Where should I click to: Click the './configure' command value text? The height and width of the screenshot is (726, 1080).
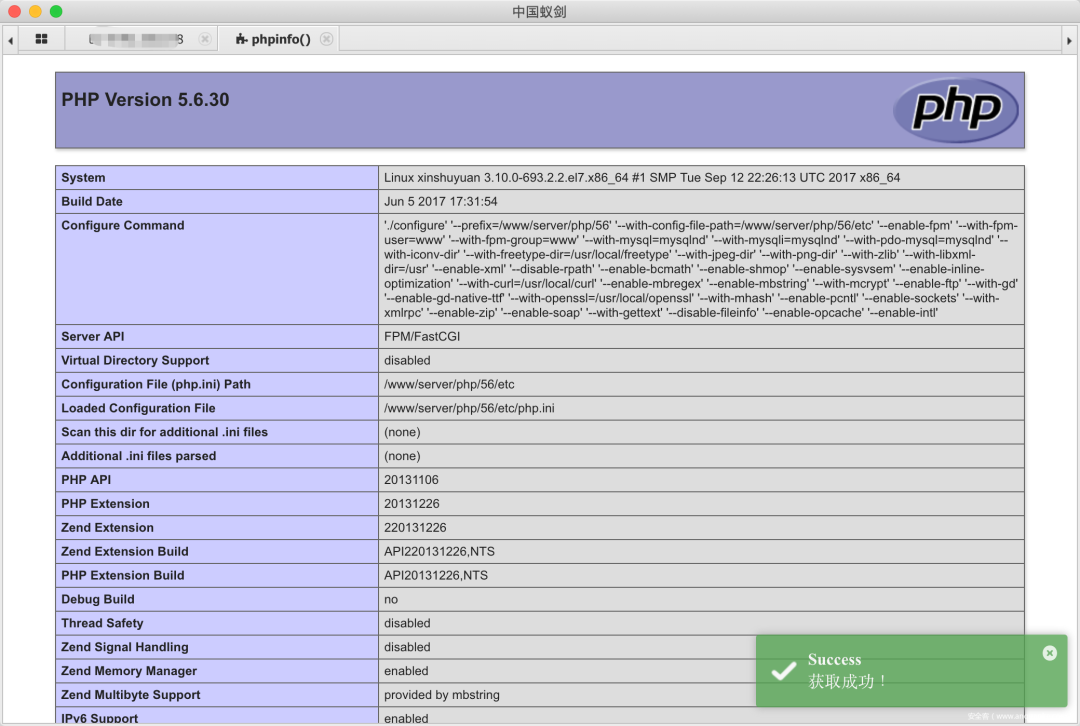[x=700, y=269]
